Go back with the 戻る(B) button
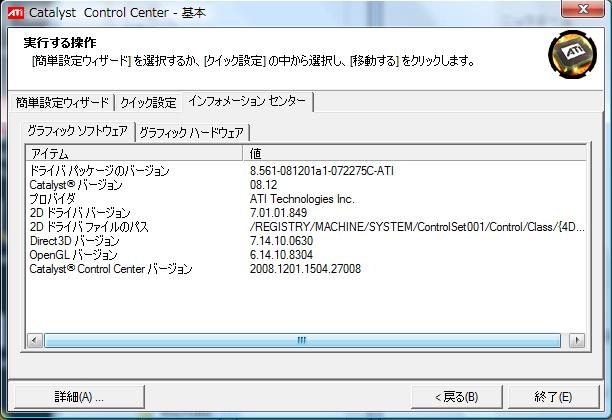 pyautogui.click(x=457, y=397)
